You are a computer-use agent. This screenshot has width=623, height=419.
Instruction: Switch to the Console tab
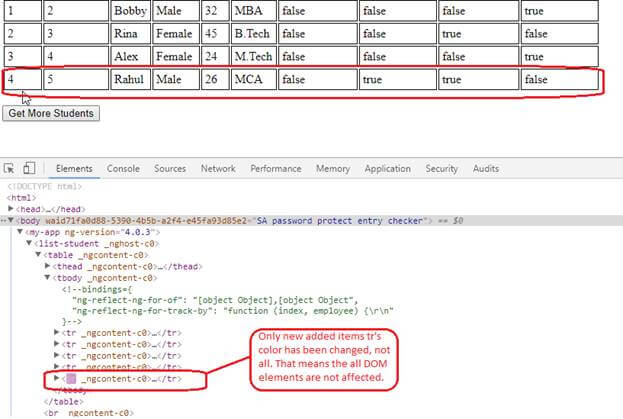[x=123, y=169]
